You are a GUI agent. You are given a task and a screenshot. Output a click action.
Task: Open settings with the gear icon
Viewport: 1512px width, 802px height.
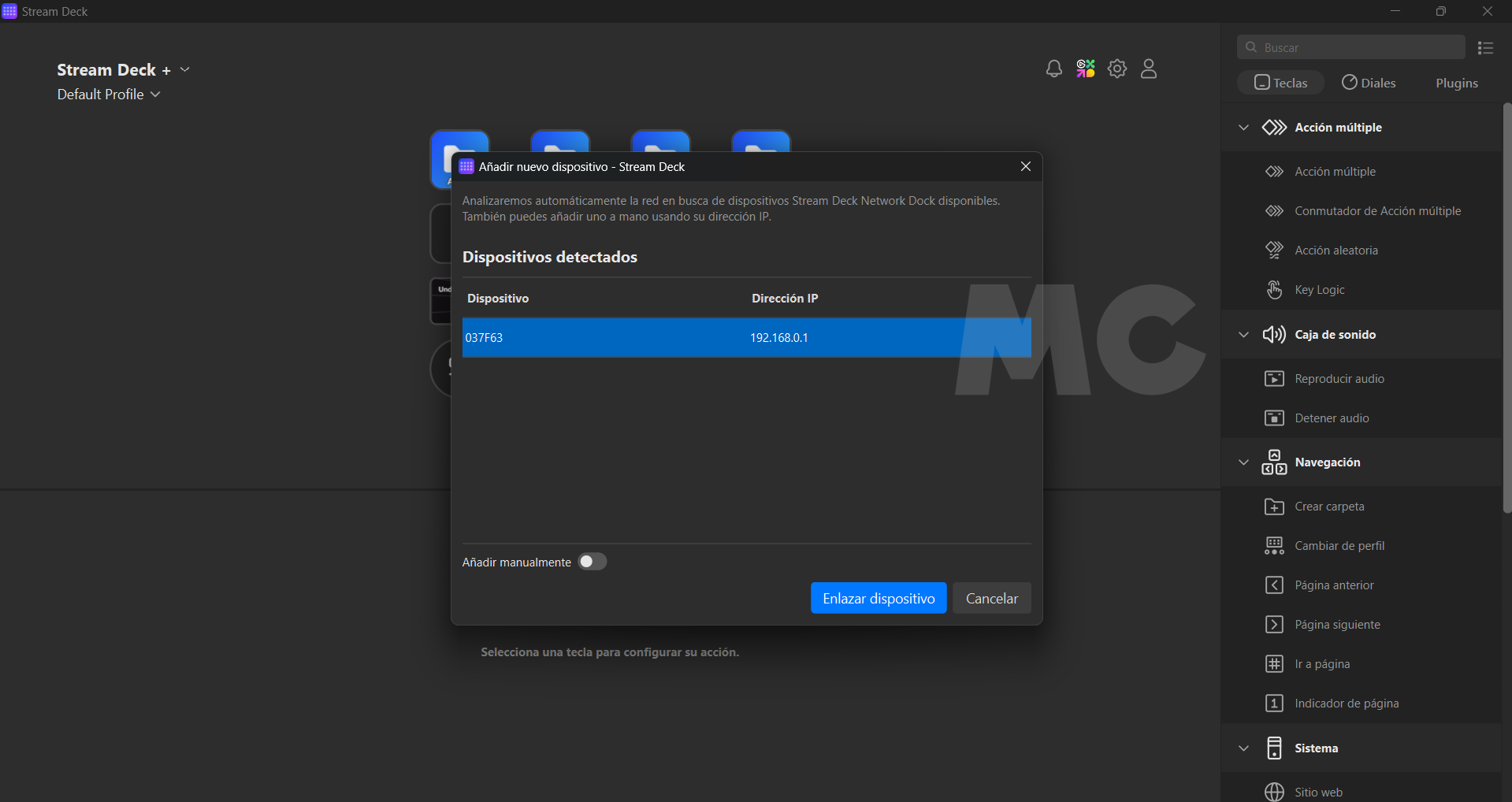click(x=1117, y=69)
